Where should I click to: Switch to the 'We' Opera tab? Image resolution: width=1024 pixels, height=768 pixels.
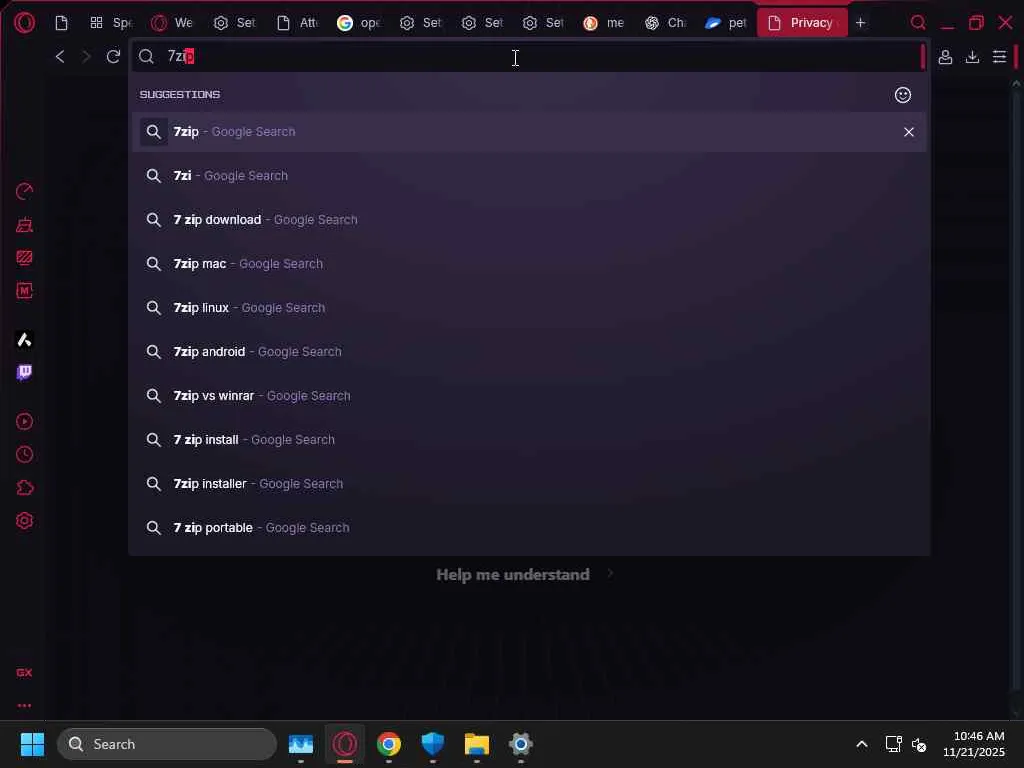[172, 23]
